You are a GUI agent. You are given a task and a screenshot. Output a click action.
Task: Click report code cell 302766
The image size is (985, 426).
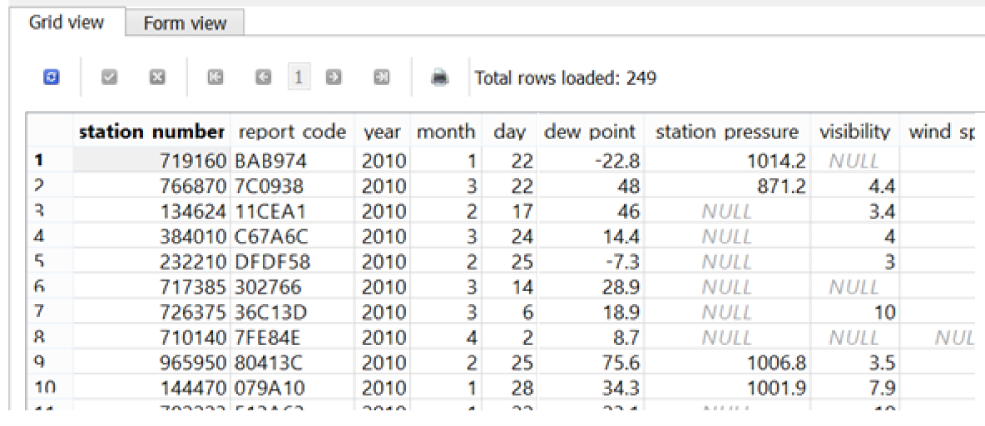[x=292, y=287]
